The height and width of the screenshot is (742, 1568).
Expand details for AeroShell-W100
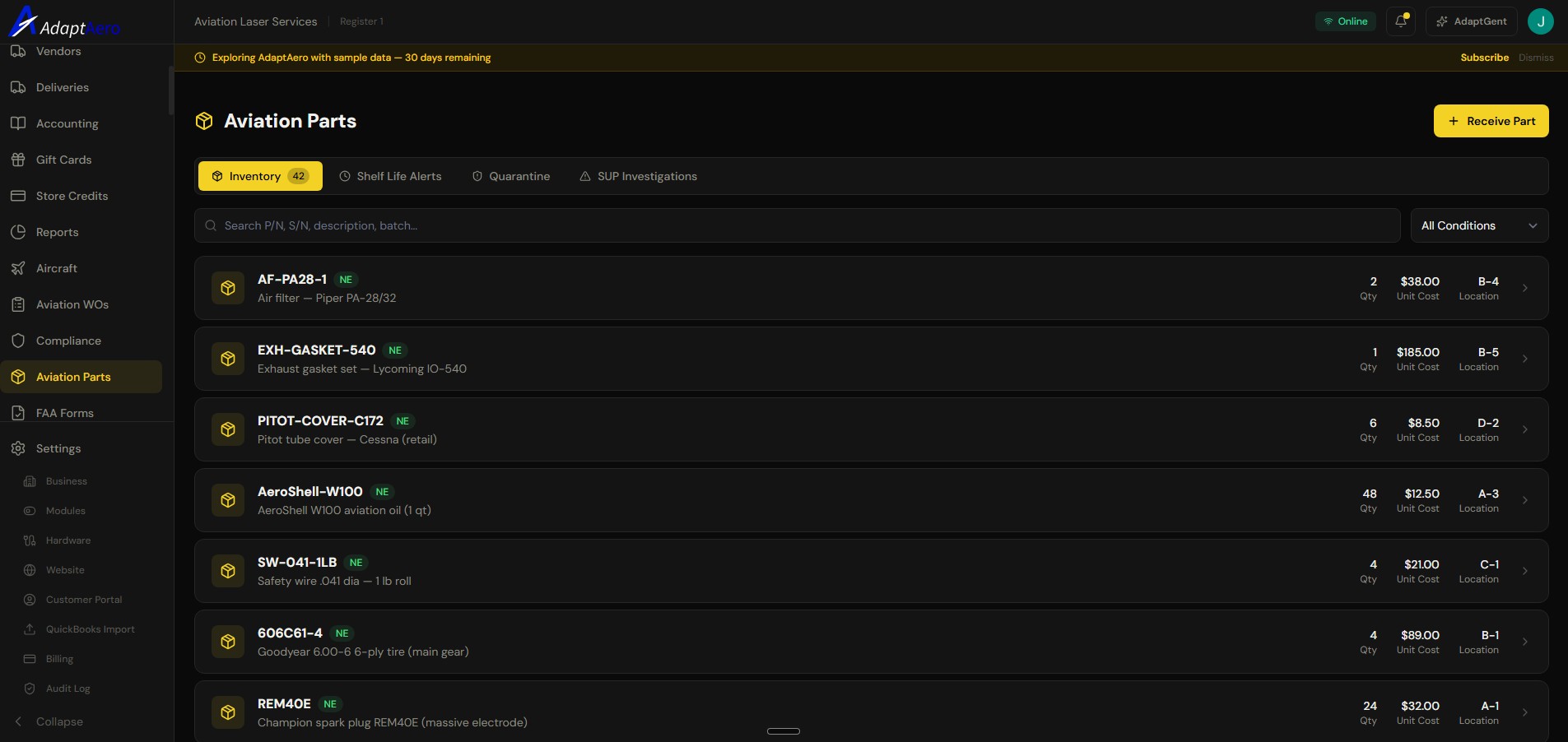click(1524, 500)
